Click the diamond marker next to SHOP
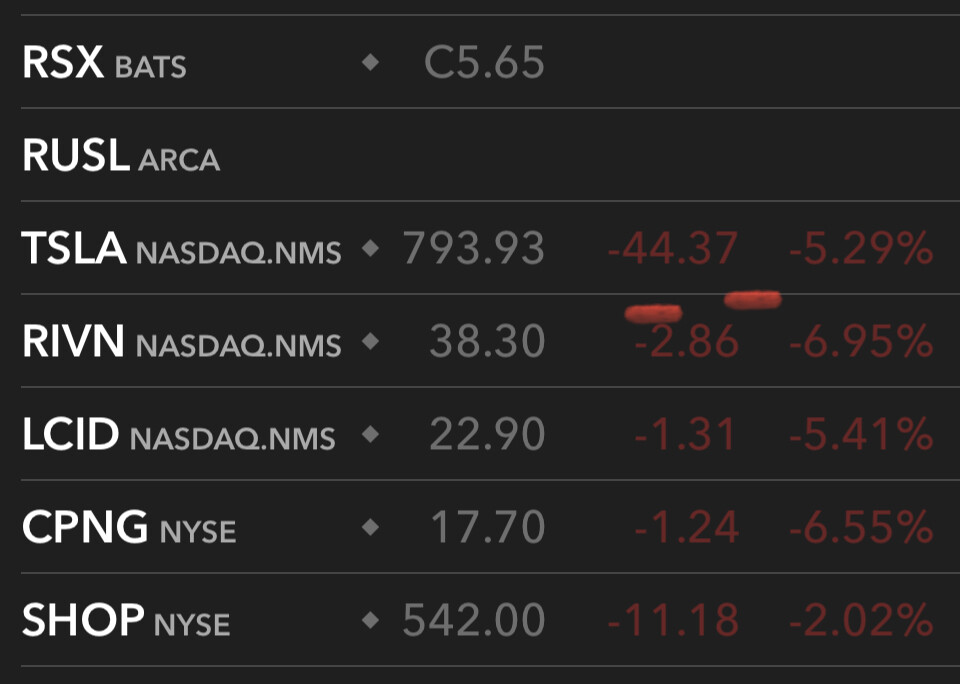This screenshot has width=960, height=684. click(370, 620)
